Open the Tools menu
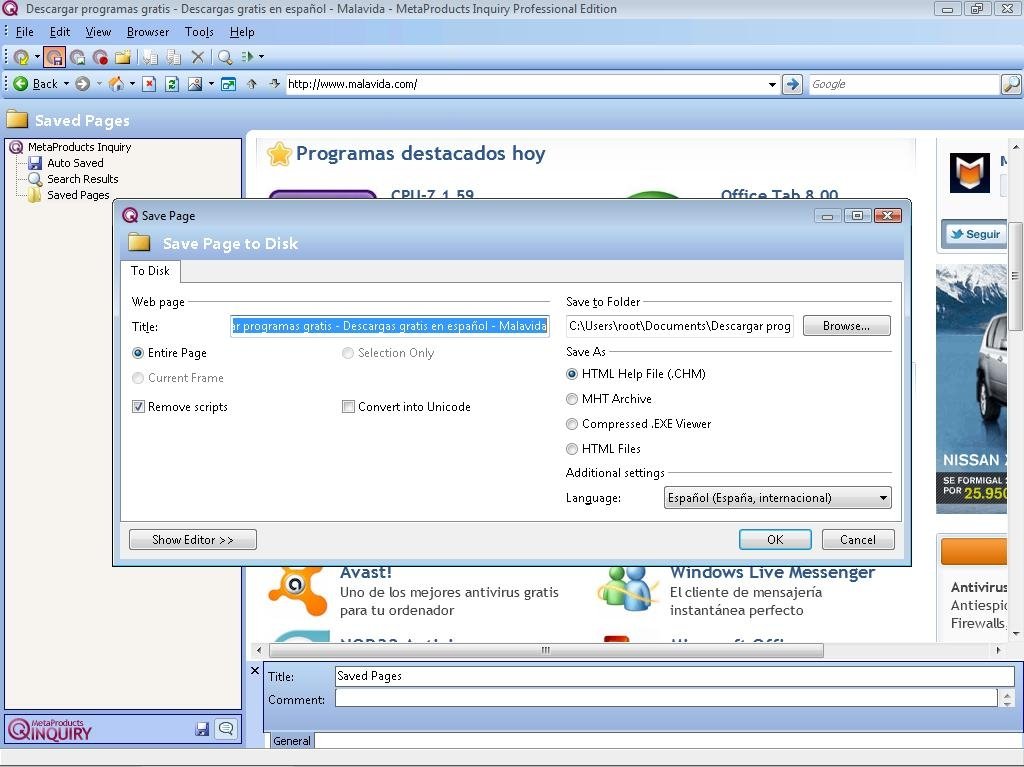Viewport: 1024px width, 767px height. point(199,32)
